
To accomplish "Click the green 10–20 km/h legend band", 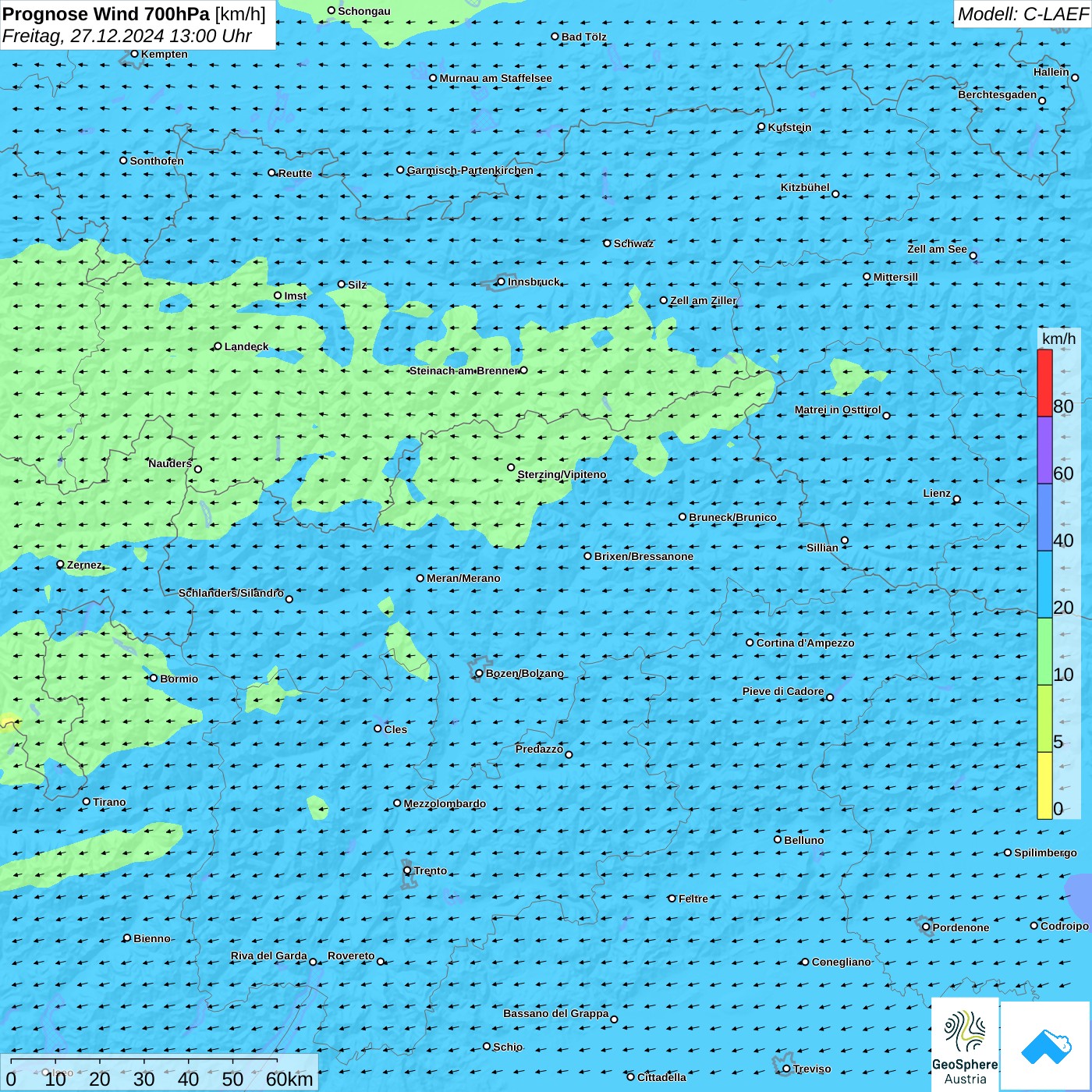I will point(1044,651).
